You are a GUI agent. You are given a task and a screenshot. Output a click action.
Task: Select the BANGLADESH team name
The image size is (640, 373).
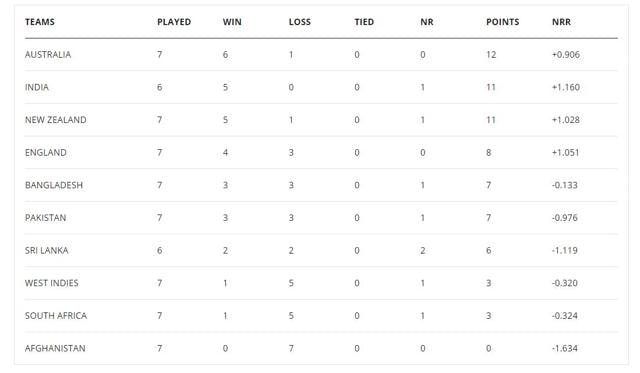(x=54, y=185)
